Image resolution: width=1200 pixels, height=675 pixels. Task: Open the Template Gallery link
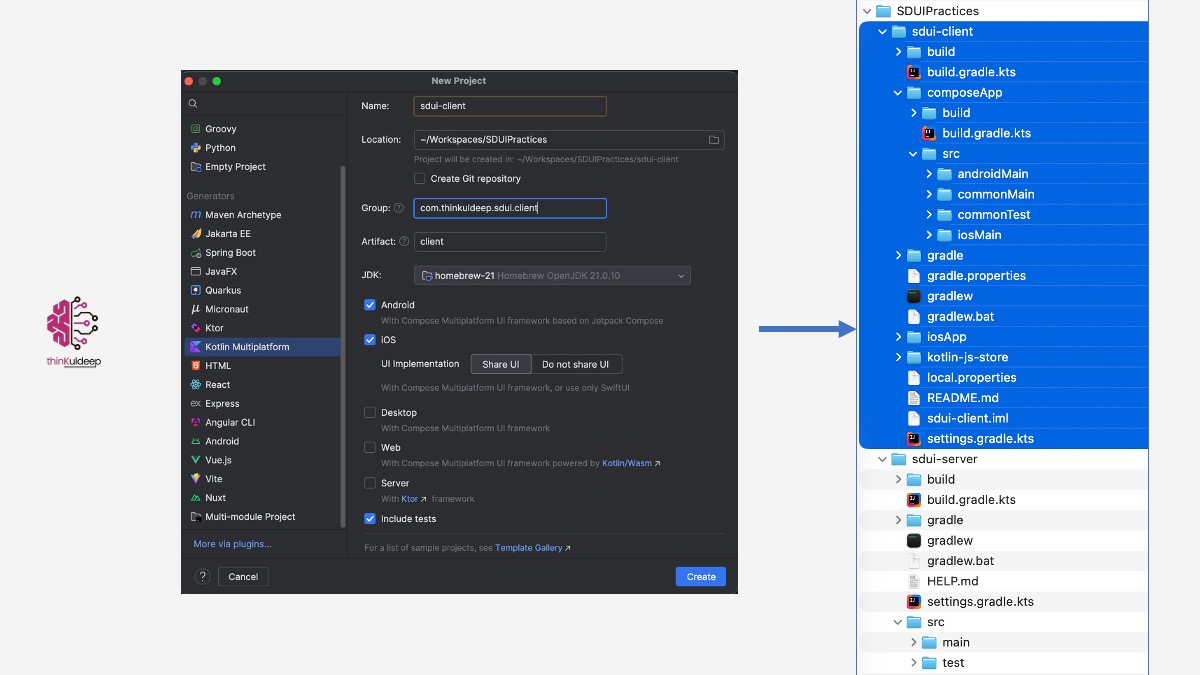529,548
